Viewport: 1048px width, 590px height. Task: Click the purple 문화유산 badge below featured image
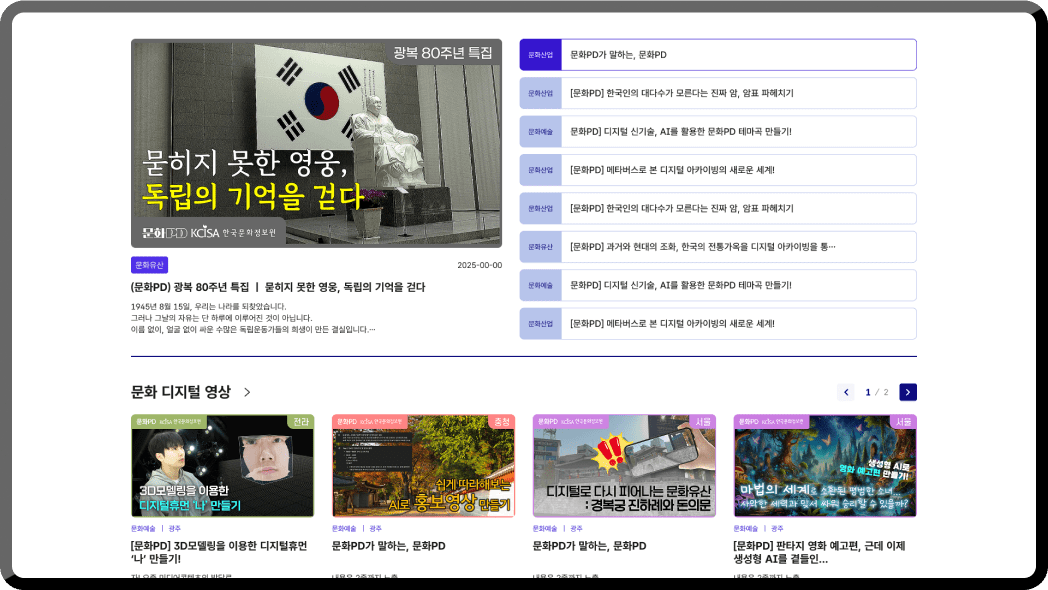coord(149,265)
